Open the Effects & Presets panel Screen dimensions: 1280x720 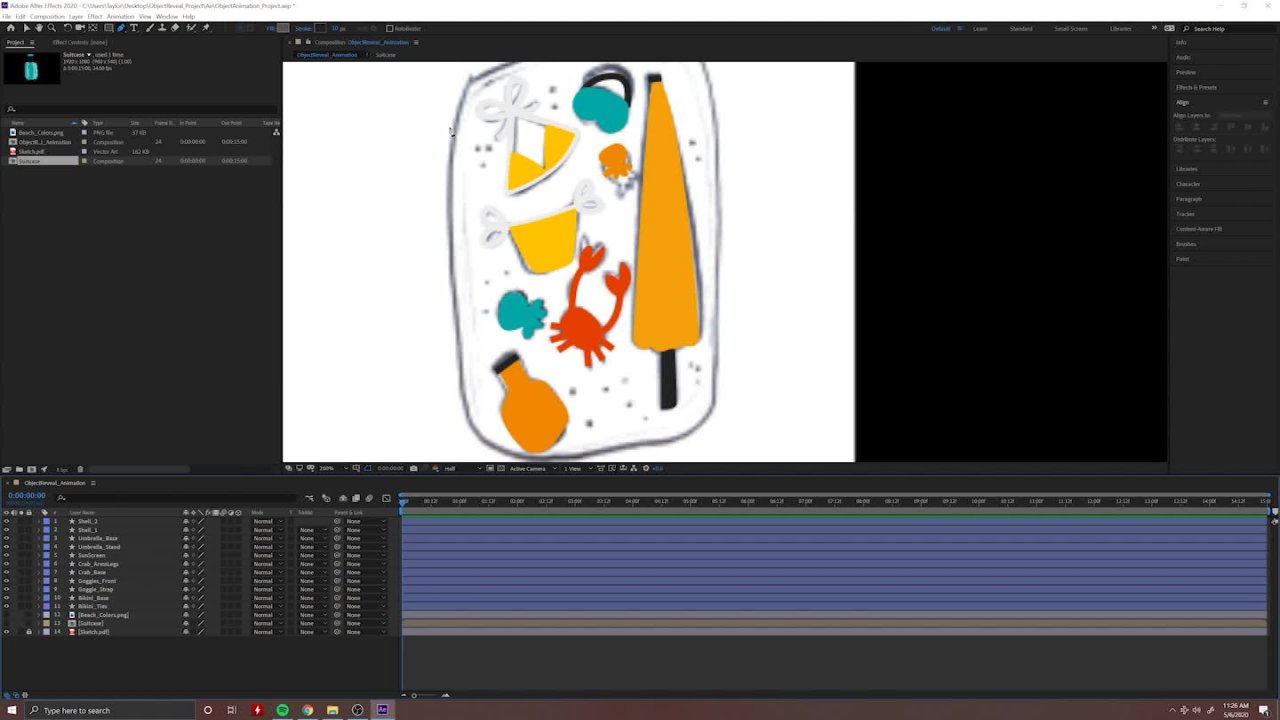point(1196,87)
